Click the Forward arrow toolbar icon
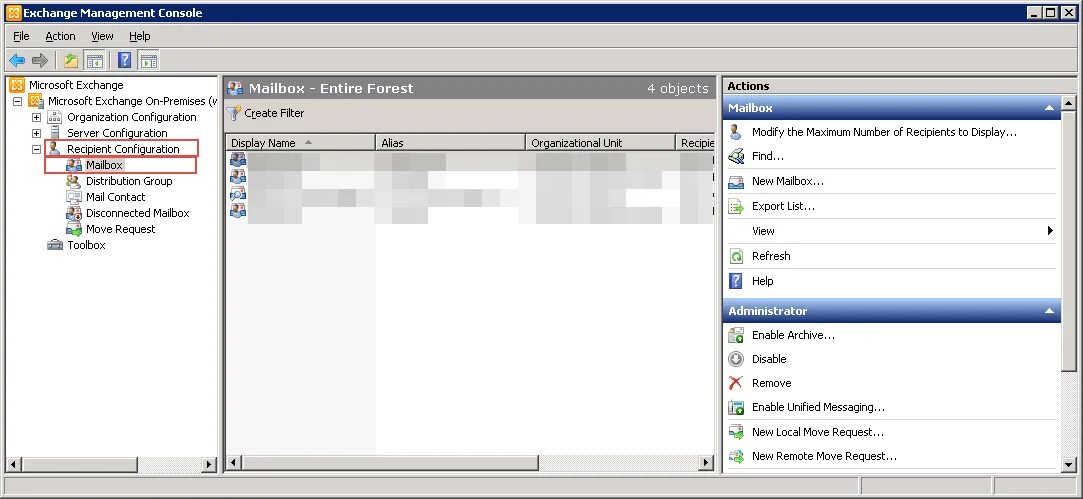This screenshot has height=499, width=1083. [x=40, y=61]
